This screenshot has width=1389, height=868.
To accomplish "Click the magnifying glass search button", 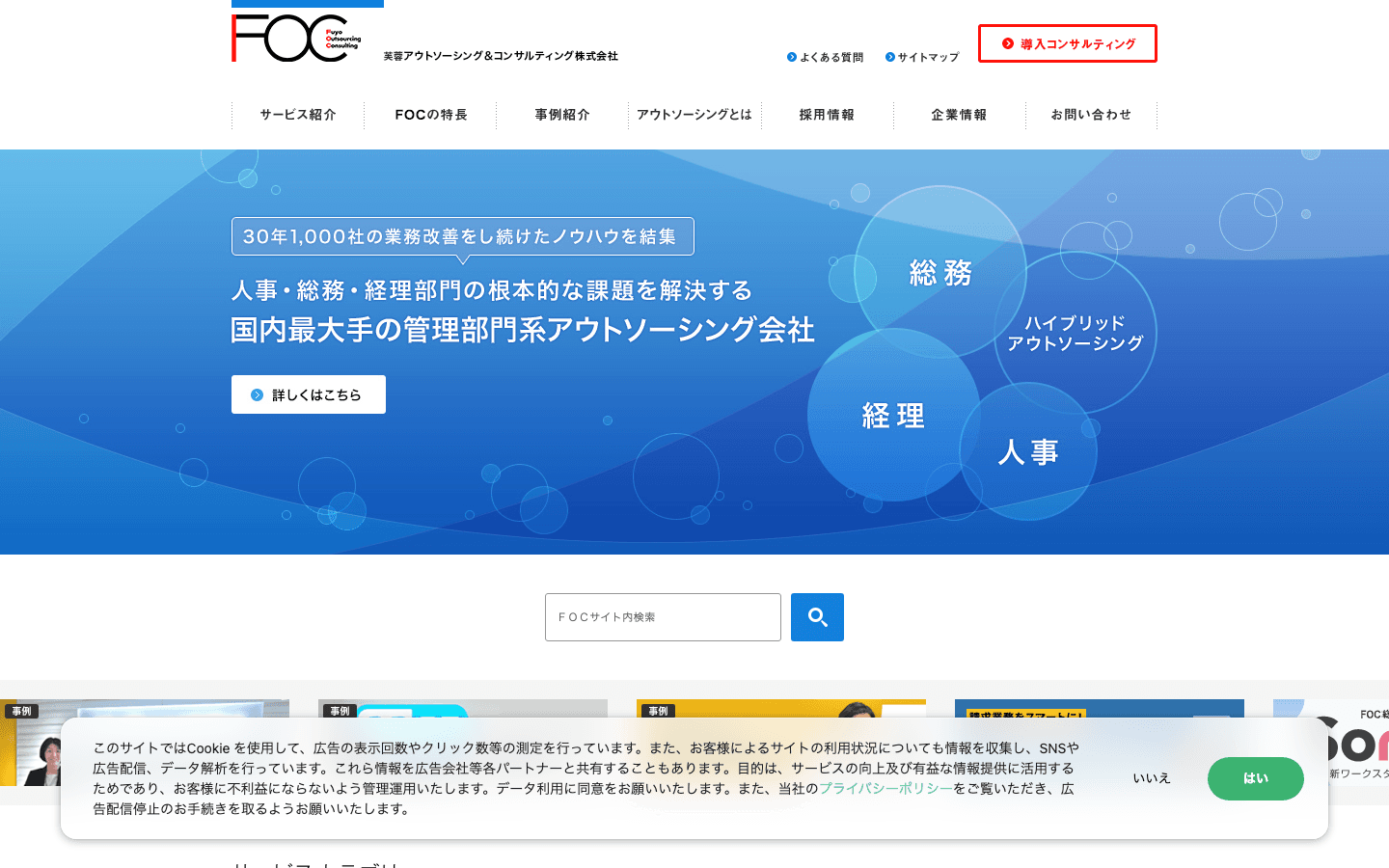I will (x=817, y=617).
